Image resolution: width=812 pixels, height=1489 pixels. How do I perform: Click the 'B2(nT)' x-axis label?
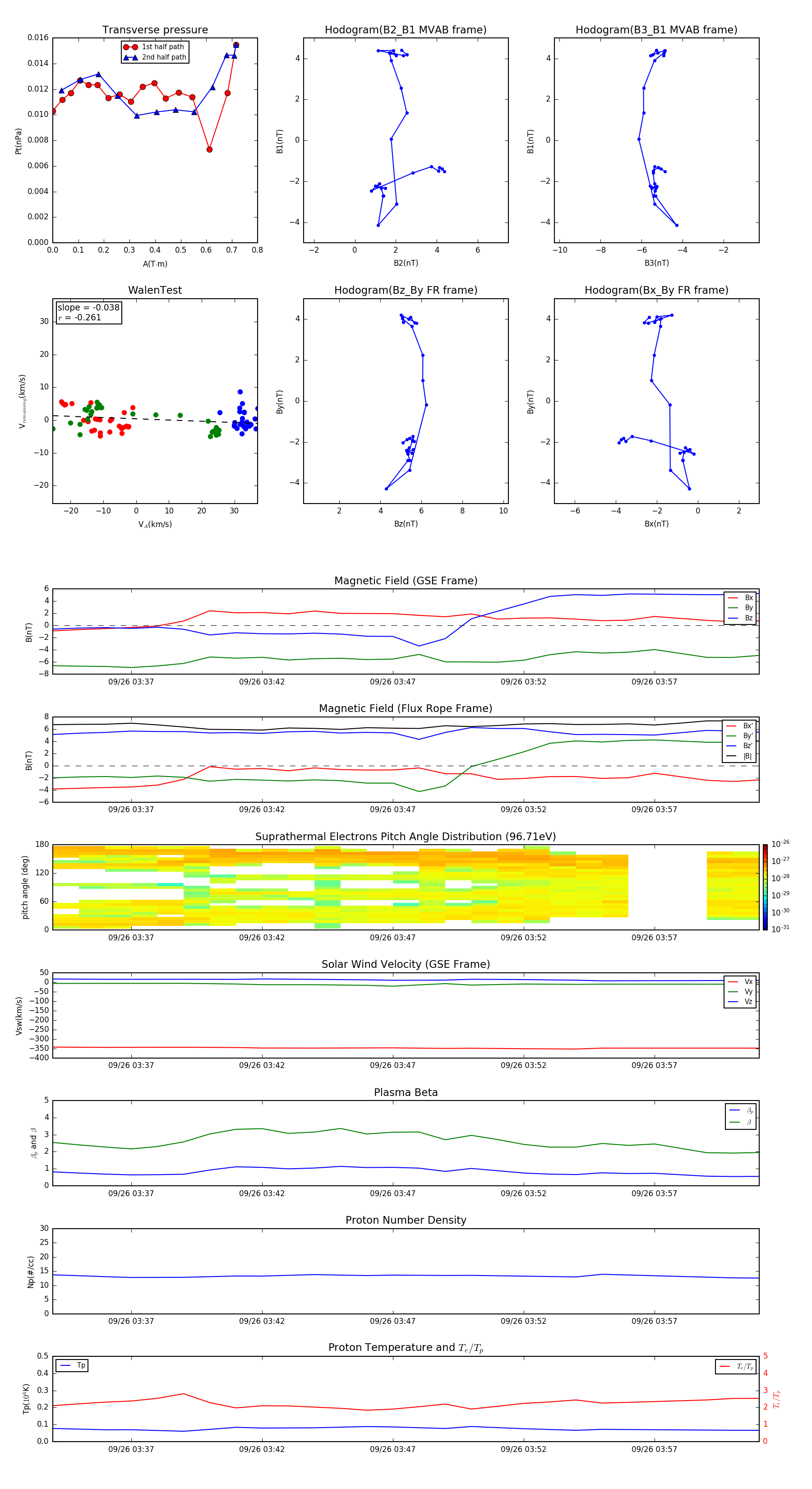(406, 263)
